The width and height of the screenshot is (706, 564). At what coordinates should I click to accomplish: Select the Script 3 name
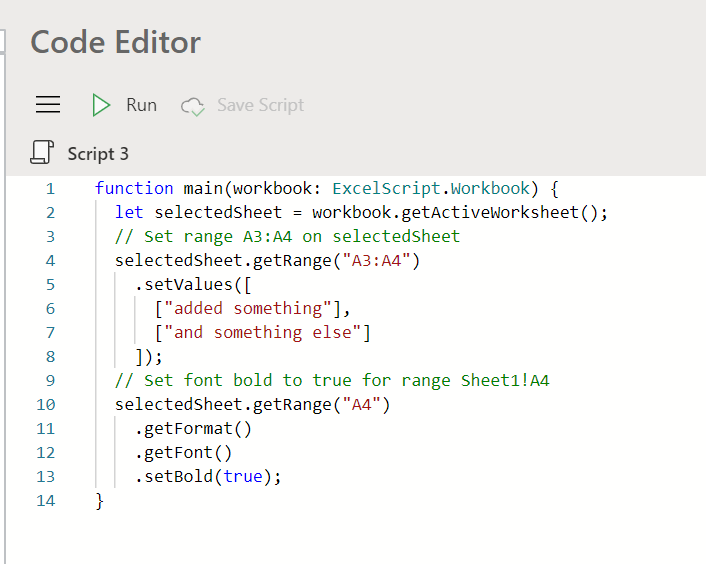[98, 154]
